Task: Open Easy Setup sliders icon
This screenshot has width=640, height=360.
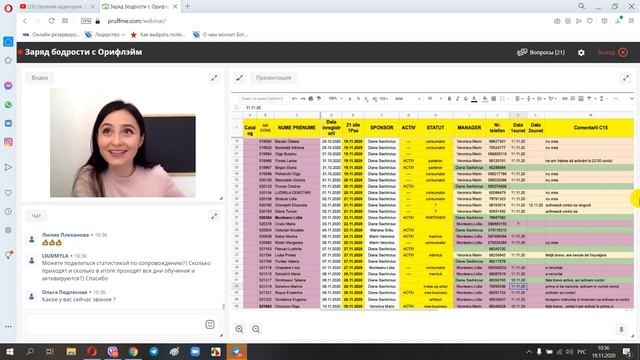Action: [631, 21]
